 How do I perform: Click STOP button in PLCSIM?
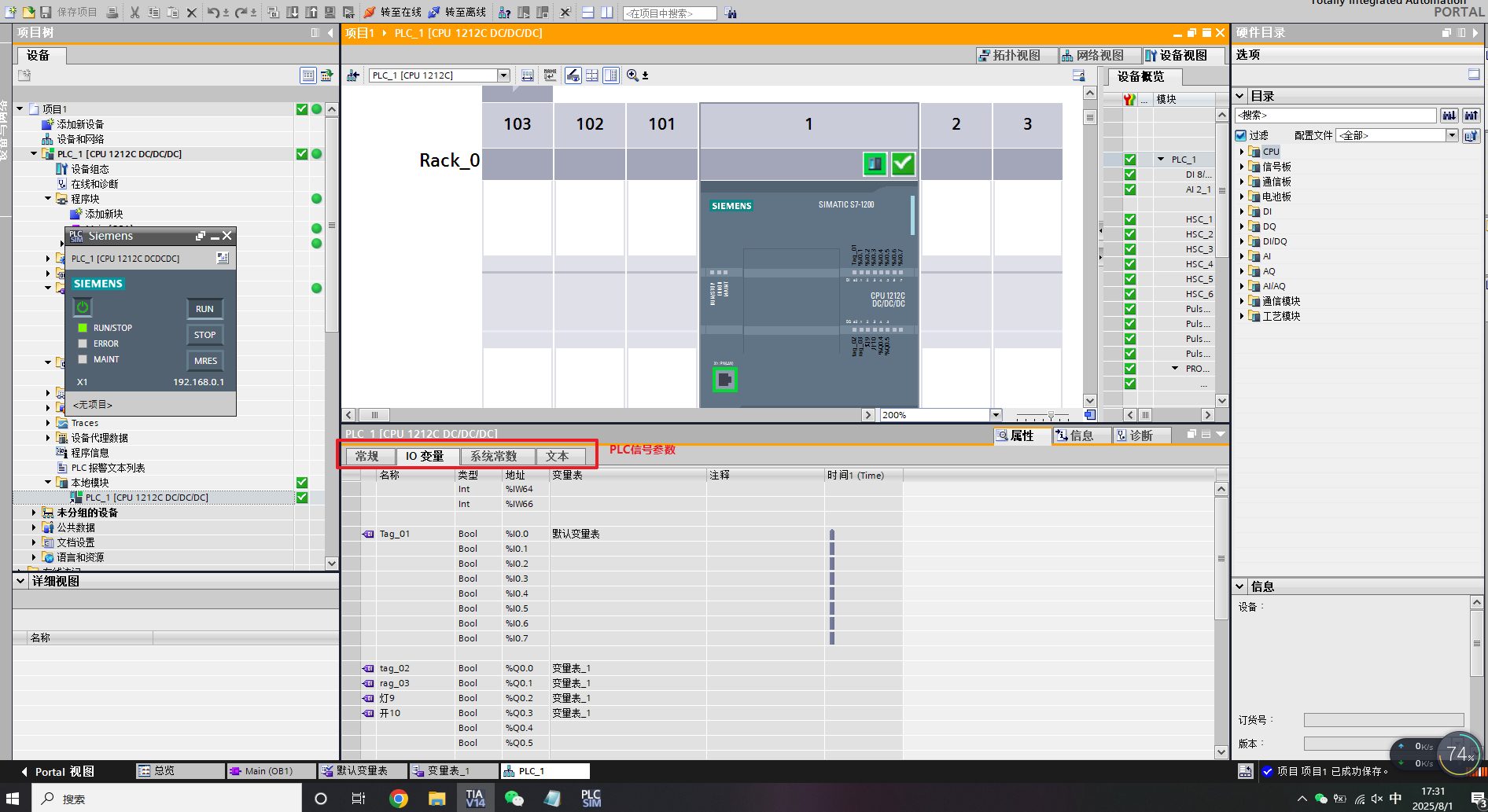(204, 335)
